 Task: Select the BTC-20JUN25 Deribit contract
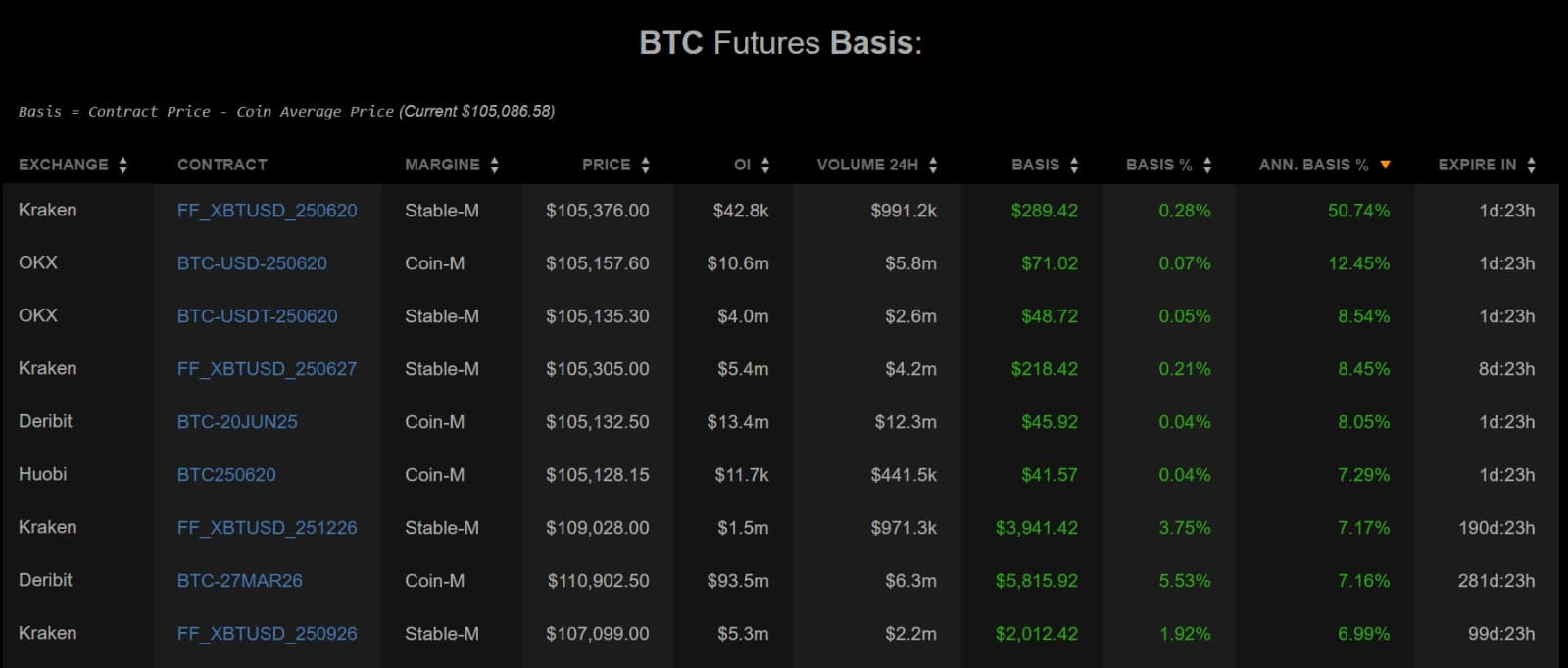[x=238, y=421]
